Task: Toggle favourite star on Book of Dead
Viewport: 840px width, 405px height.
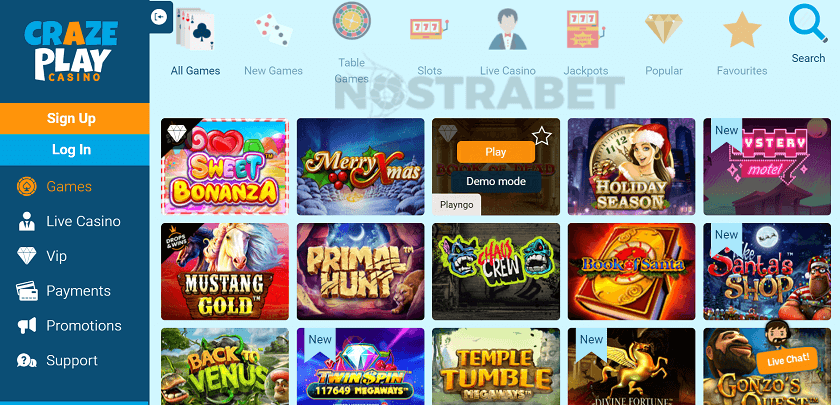Action: (x=542, y=136)
